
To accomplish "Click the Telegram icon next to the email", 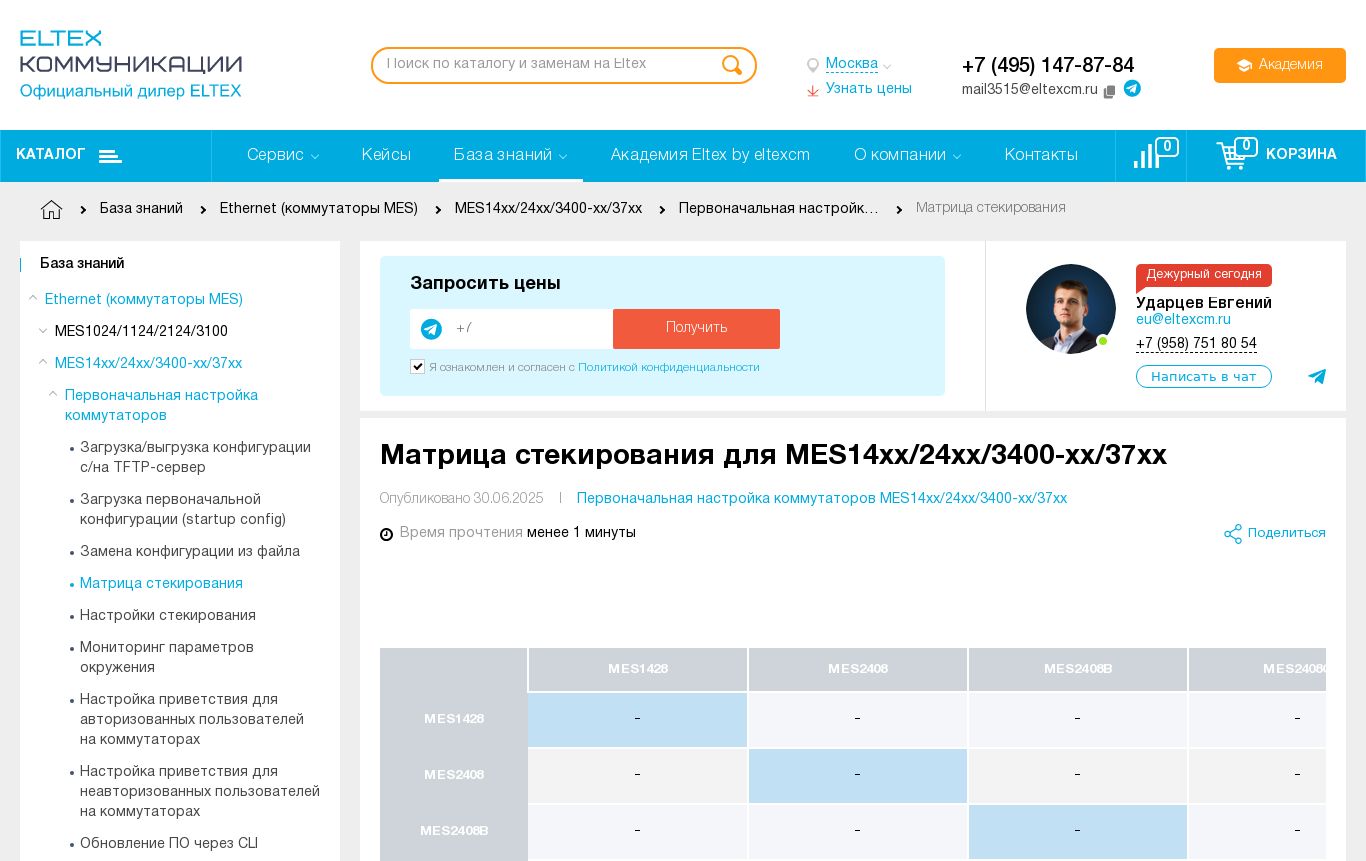I will (x=1132, y=89).
